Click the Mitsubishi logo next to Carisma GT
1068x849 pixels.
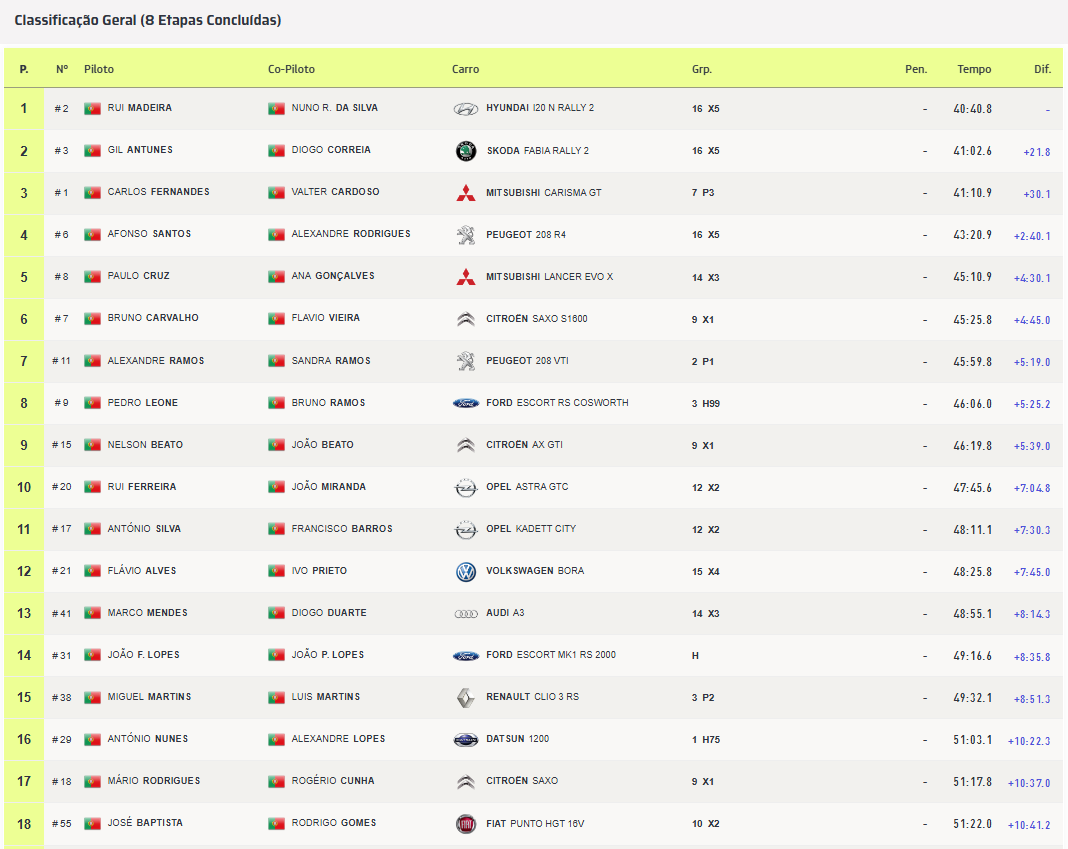pos(466,193)
